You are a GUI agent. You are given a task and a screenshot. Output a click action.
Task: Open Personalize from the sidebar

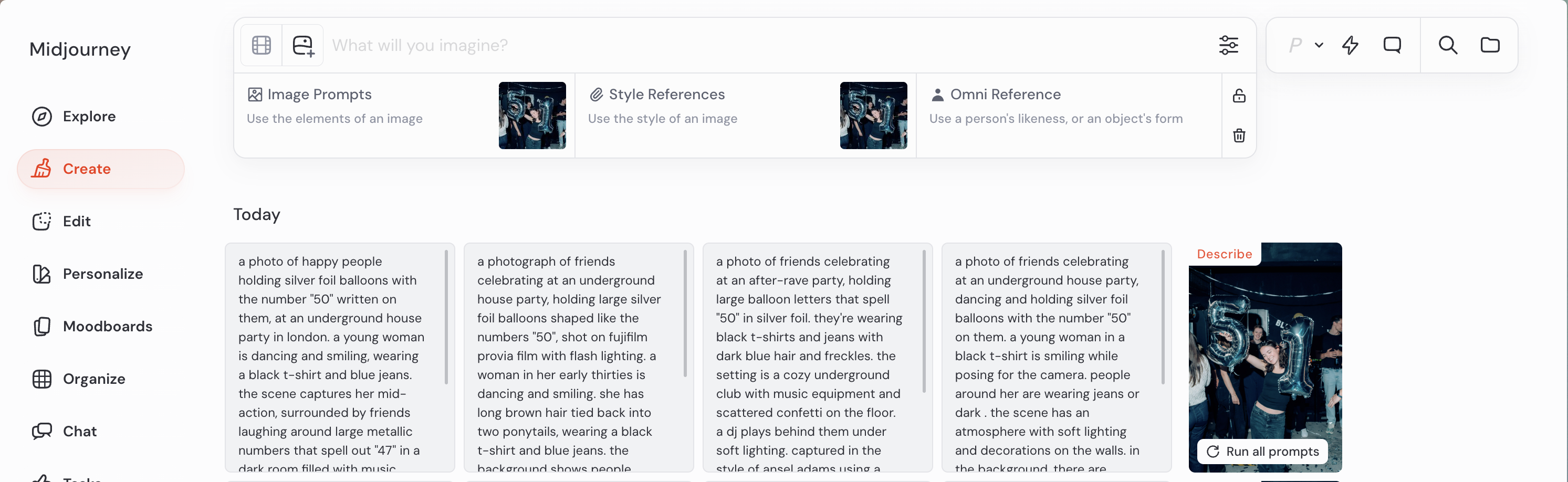102,274
